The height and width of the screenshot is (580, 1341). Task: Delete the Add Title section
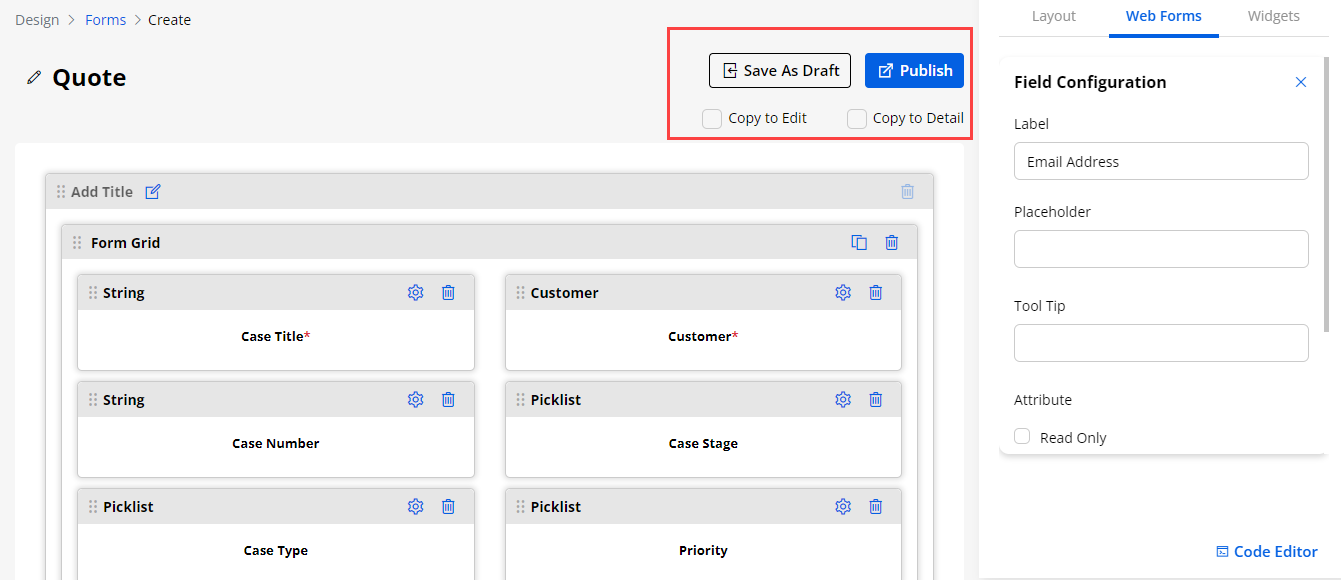point(907,192)
